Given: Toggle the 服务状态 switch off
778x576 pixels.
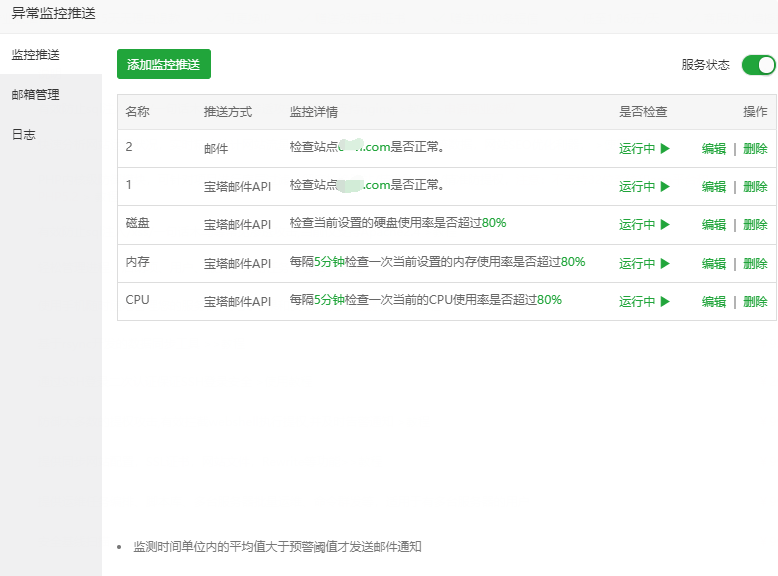Looking at the screenshot, I should point(758,65).
